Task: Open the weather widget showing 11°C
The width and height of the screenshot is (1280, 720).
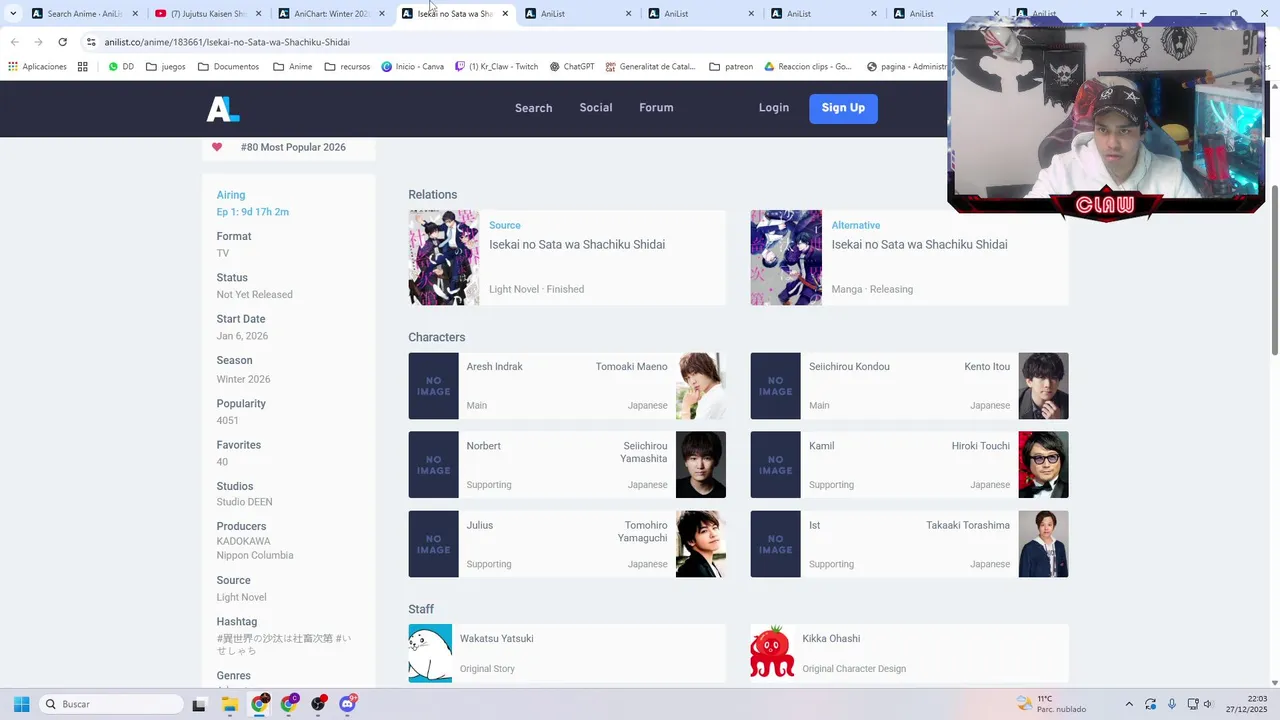Action: [1051, 704]
